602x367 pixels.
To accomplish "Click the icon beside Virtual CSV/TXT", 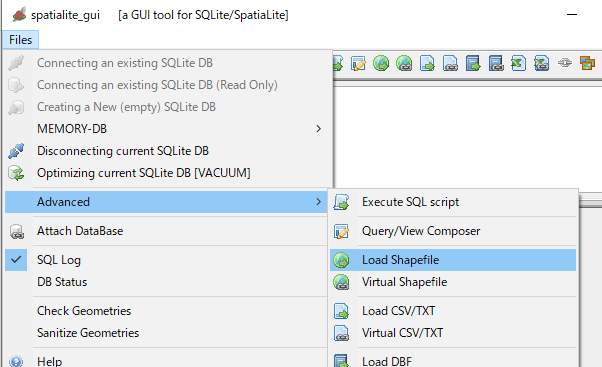I will click(341, 333).
